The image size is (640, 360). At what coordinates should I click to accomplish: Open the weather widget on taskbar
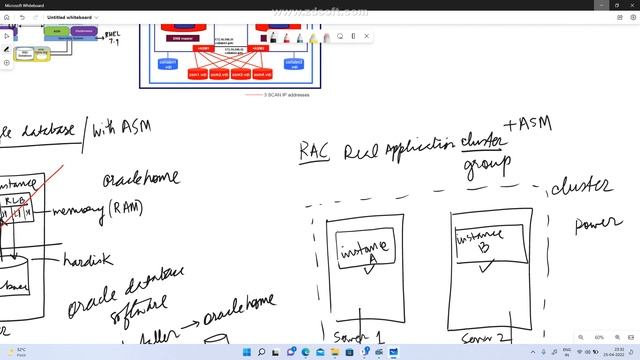click(x=17, y=352)
